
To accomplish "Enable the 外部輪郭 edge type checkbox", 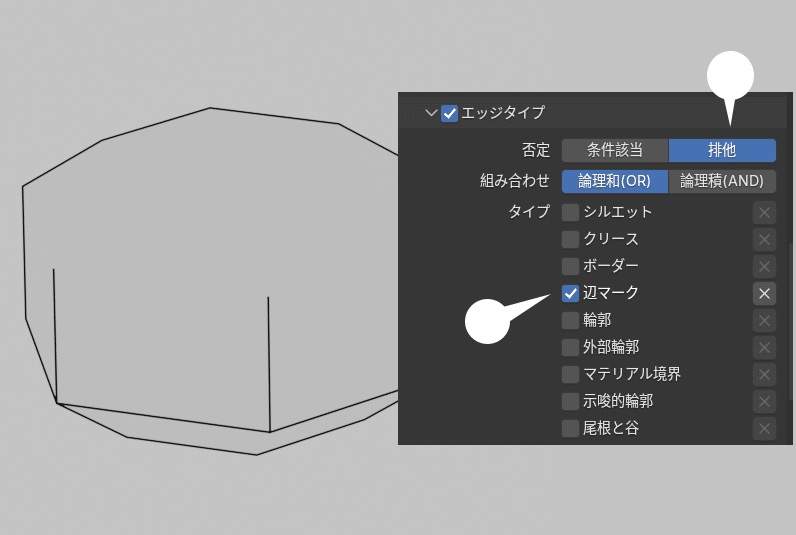I will pyautogui.click(x=570, y=348).
